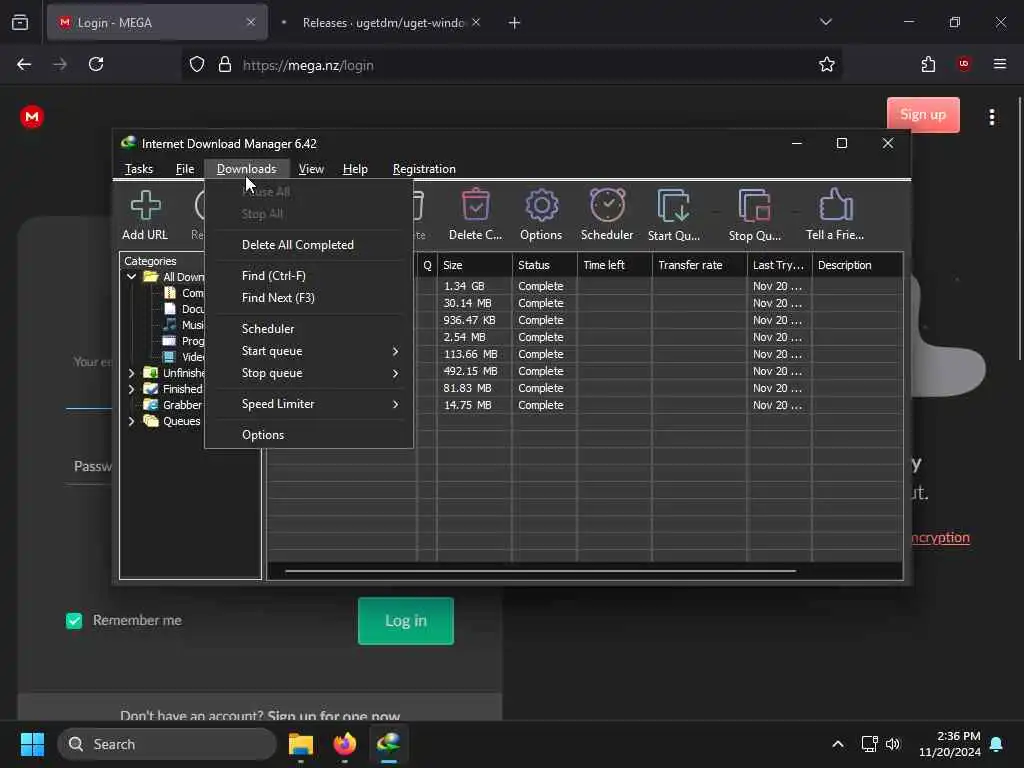Open the File menu in IDM
The image size is (1024, 768).
tap(185, 169)
